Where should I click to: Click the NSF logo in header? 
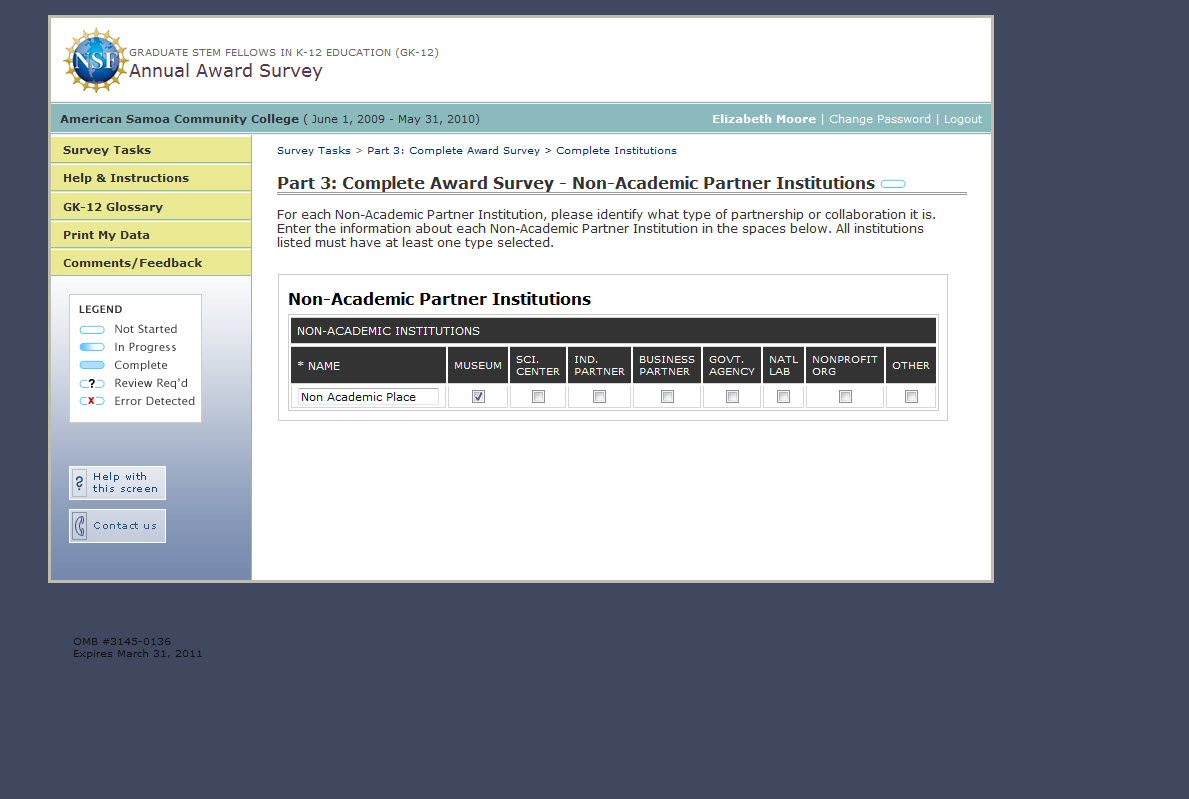point(96,61)
